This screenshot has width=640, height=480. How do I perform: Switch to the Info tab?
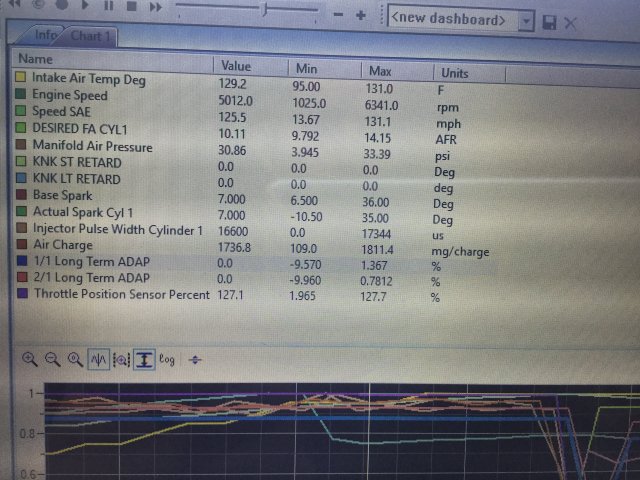pos(44,36)
